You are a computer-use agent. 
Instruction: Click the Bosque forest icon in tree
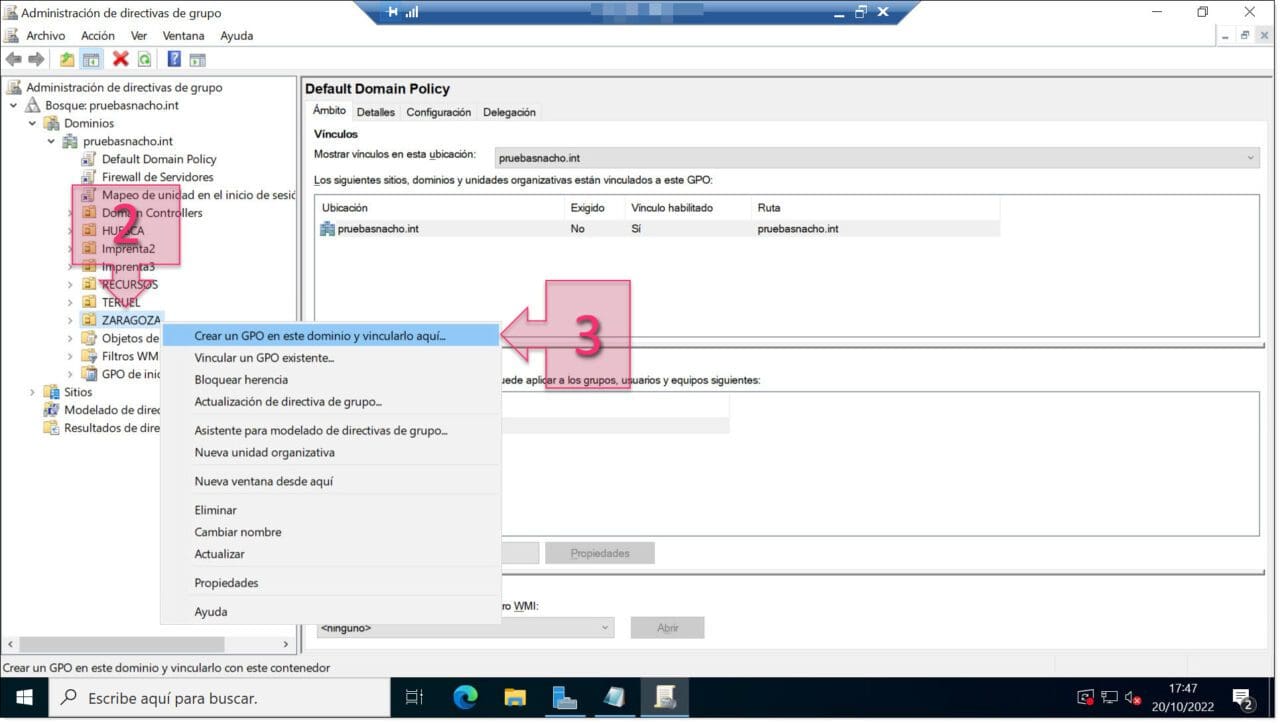point(33,105)
